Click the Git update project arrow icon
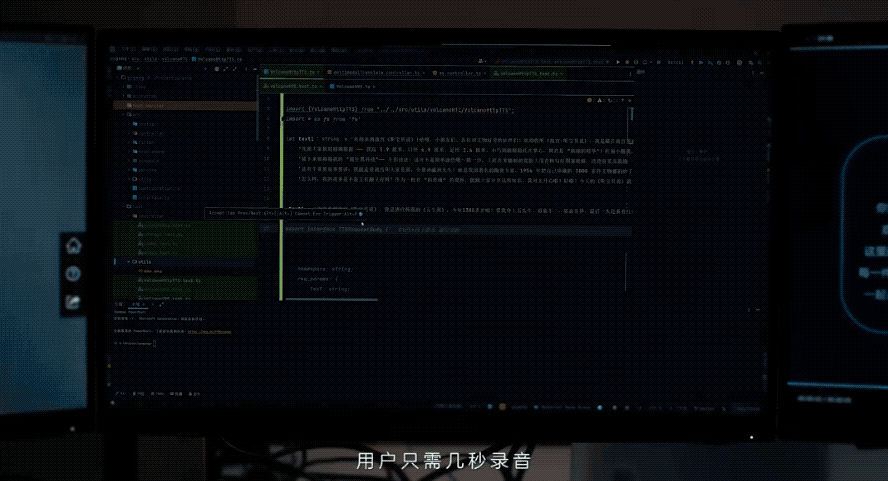This screenshot has height=481, width=888. [692, 62]
